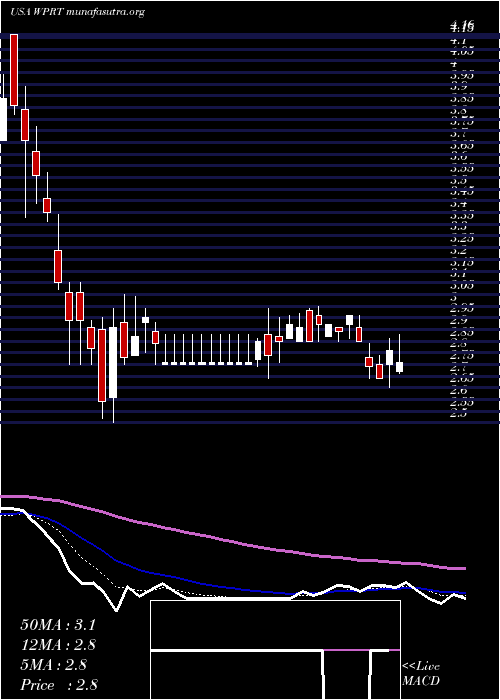Click the '50MA : 3.1' readout
The width and height of the screenshot is (500, 700).
58,625
